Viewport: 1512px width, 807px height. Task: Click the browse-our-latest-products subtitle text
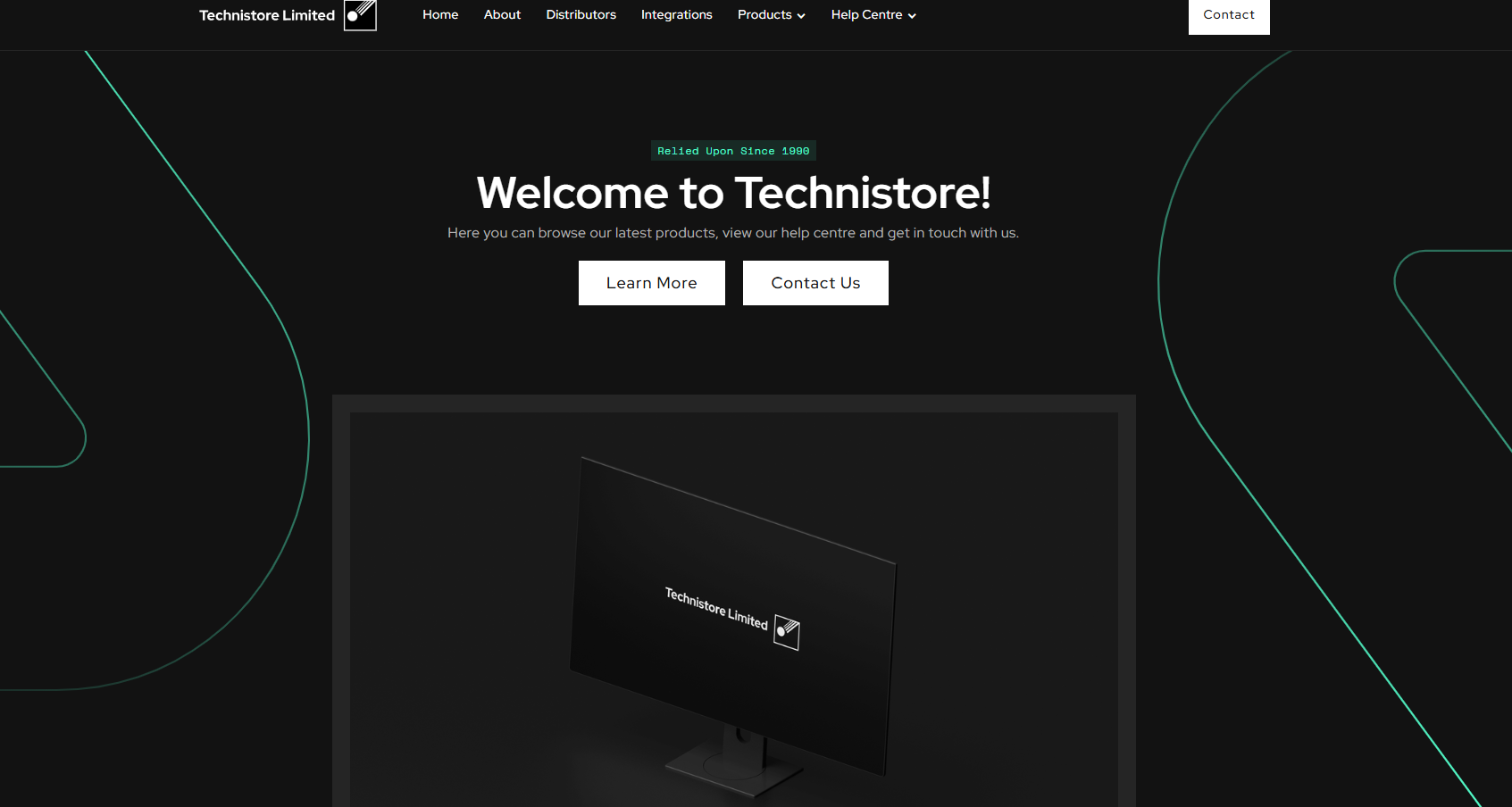coord(733,233)
